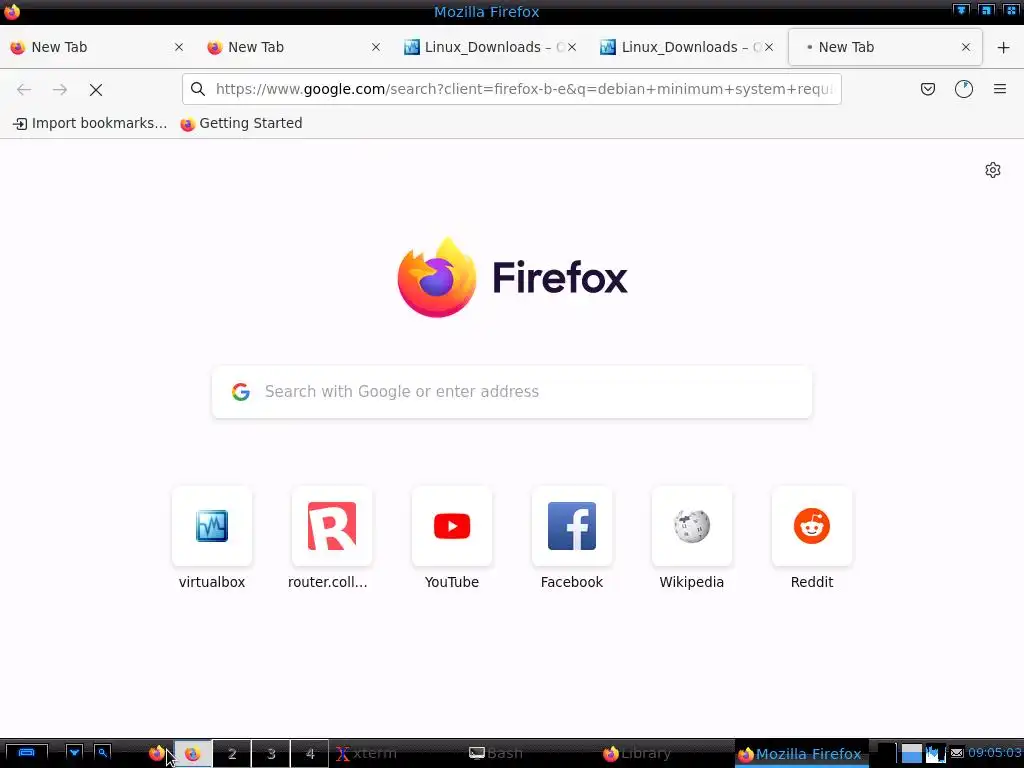Launch Firefox from taskbar quick launcher
This screenshot has width=1024, height=768.
point(156,754)
